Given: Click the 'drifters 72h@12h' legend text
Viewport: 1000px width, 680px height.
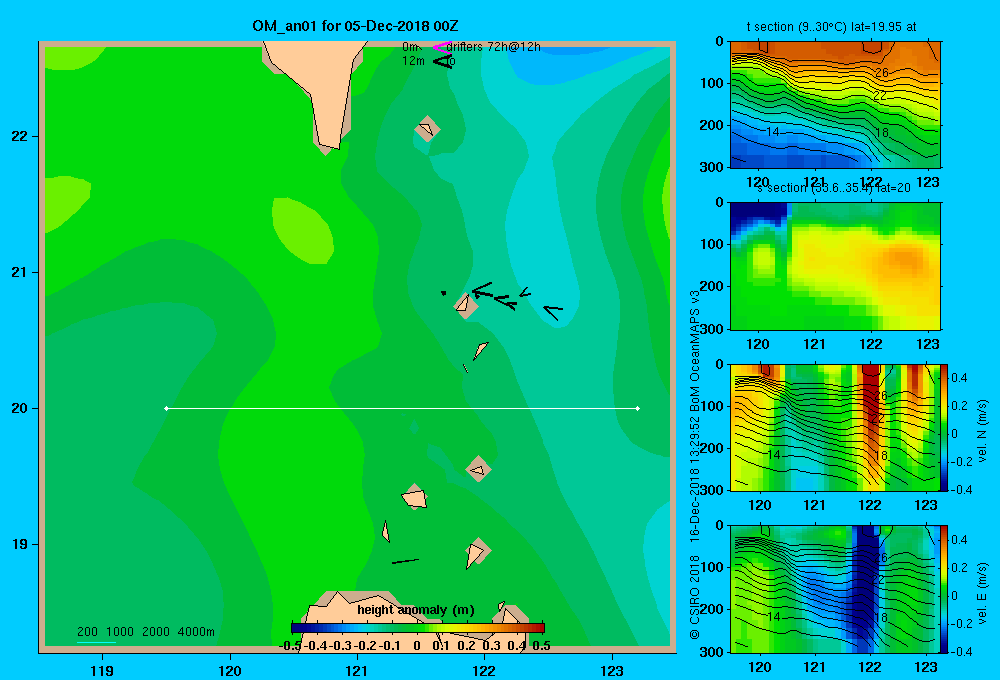Looking at the screenshot, I should click(x=494, y=47).
